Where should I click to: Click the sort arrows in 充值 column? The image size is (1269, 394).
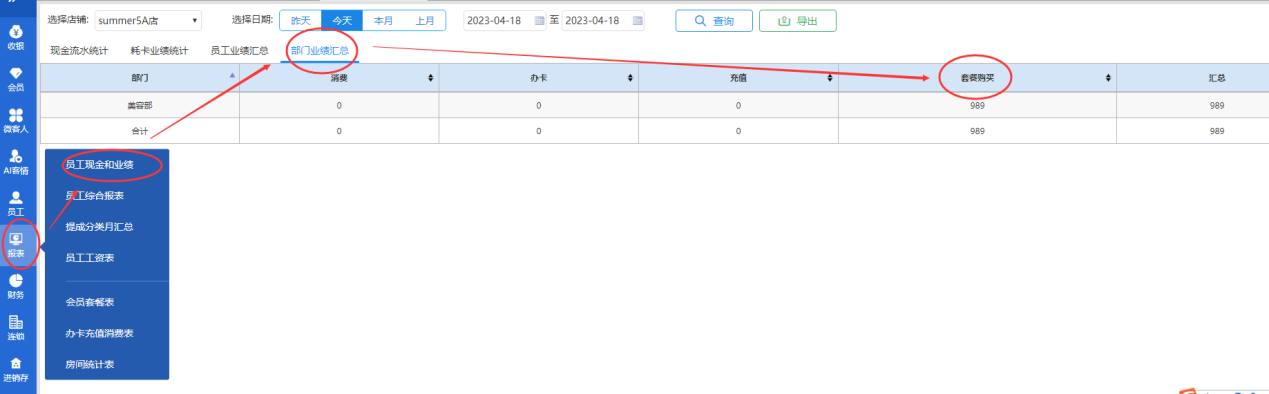click(830, 77)
